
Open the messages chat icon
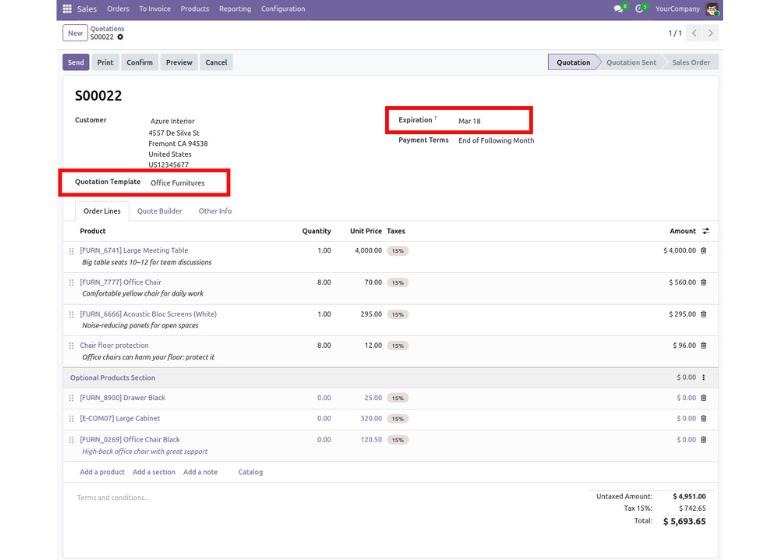[619, 9]
